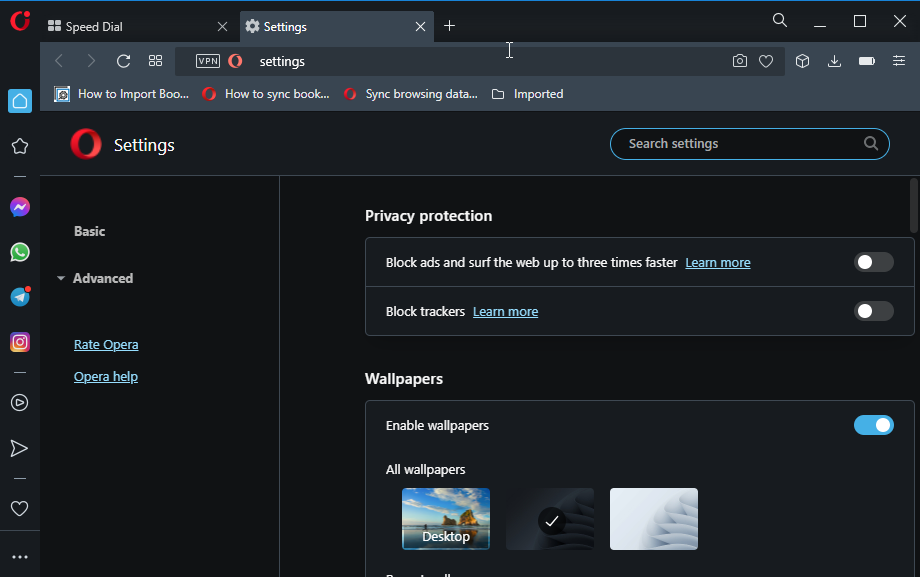Open Telegram in the sidebar

point(20,297)
